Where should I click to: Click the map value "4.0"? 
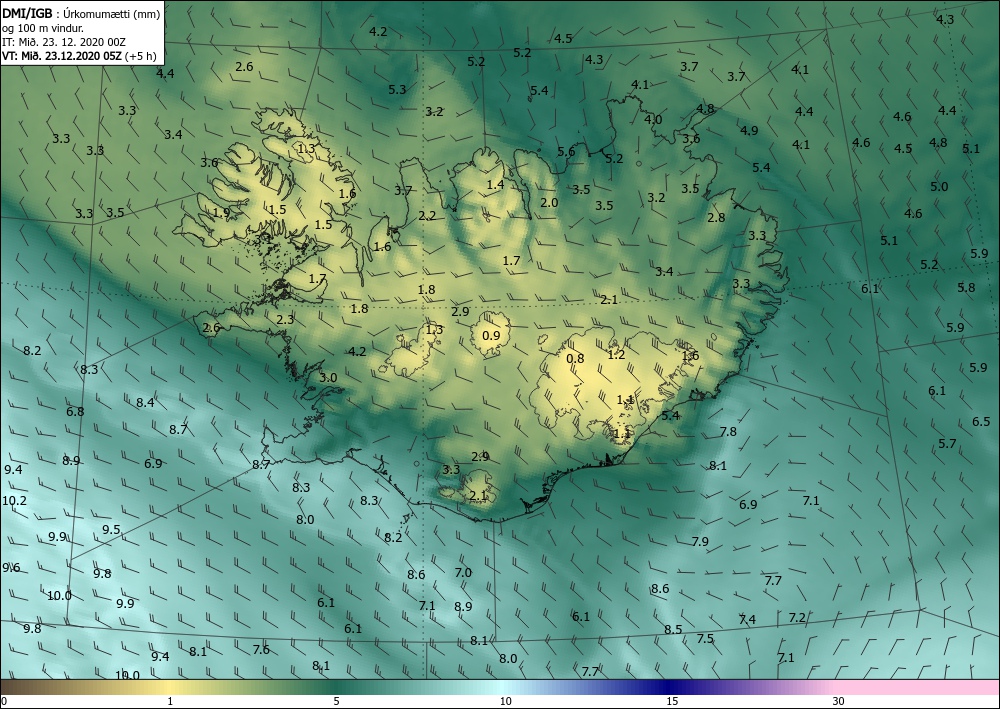[653, 120]
